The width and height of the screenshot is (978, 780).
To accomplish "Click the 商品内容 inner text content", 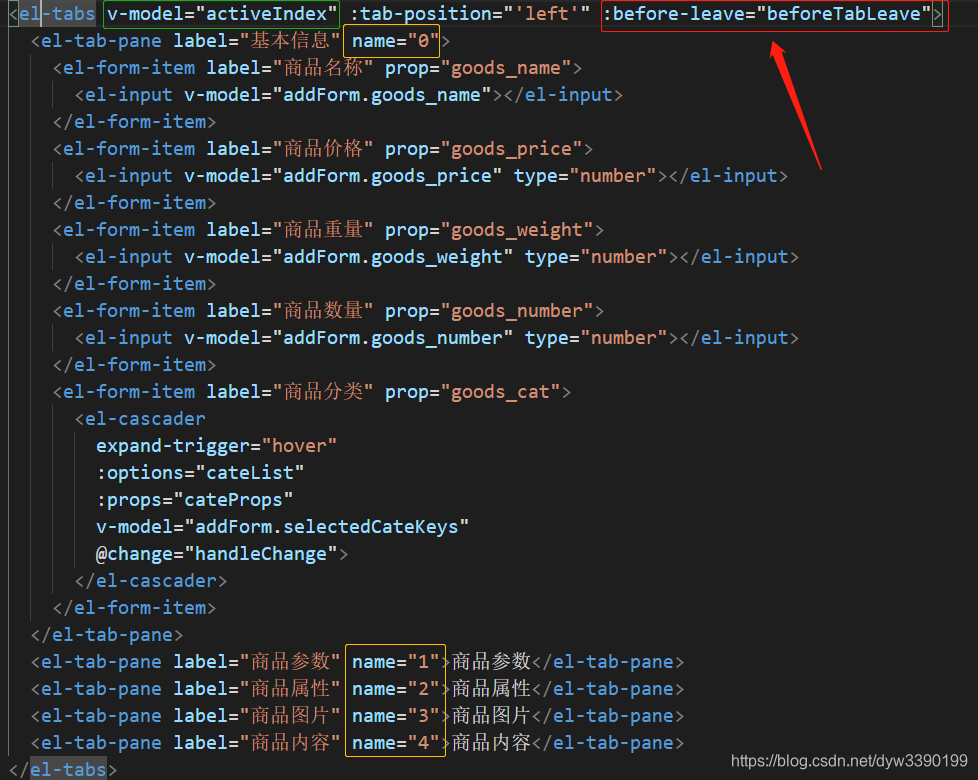I will (491, 743).
